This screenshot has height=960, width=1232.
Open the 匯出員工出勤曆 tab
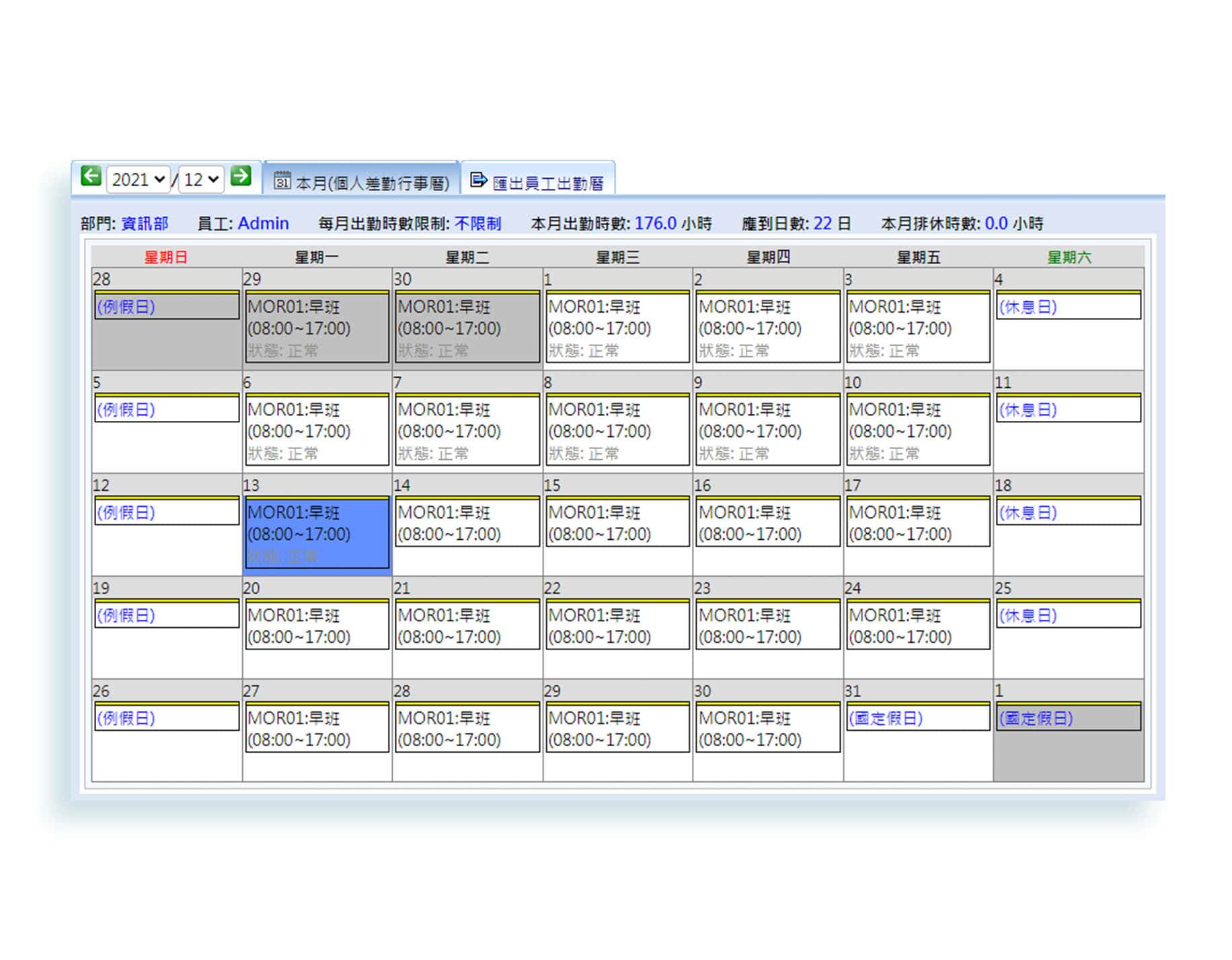pos(547,183)
